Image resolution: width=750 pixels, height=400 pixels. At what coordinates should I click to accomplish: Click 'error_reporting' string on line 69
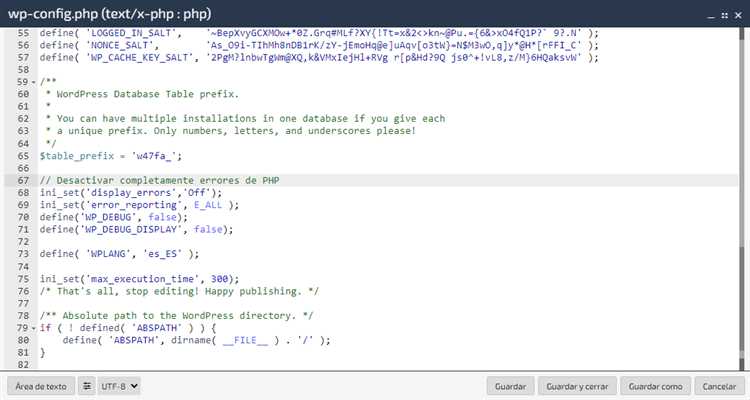coord(133,205)
